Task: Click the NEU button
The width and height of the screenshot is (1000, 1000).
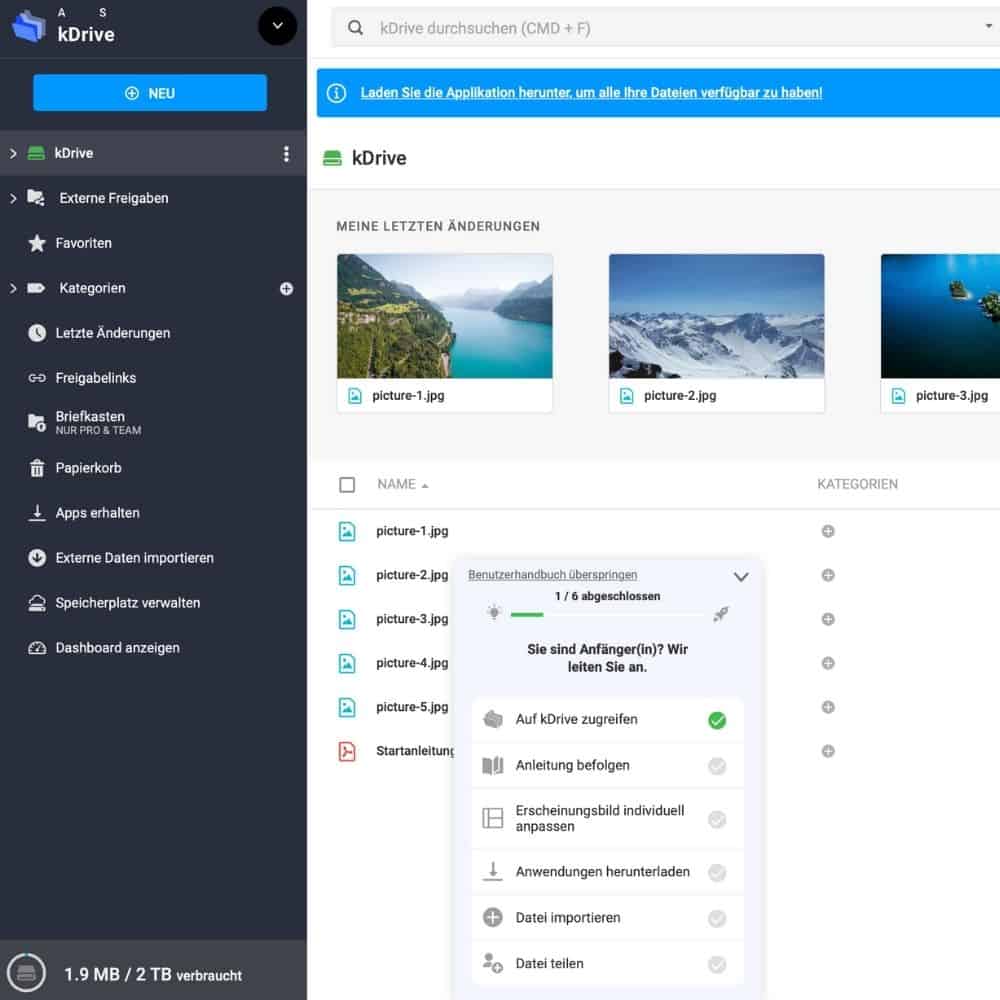Action: click(x=150, y=93)
